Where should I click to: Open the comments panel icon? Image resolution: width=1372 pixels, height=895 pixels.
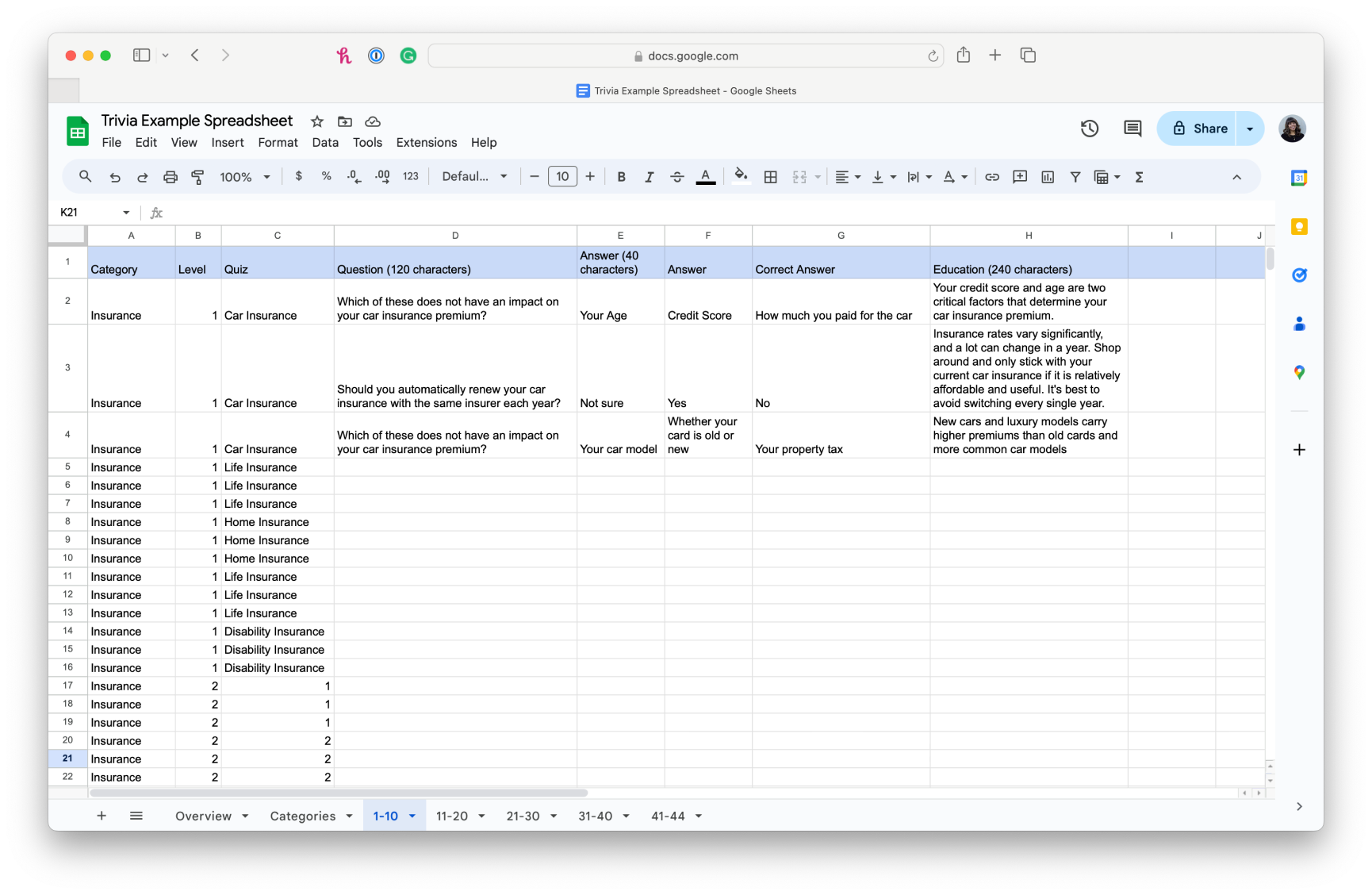(1132, 129)
